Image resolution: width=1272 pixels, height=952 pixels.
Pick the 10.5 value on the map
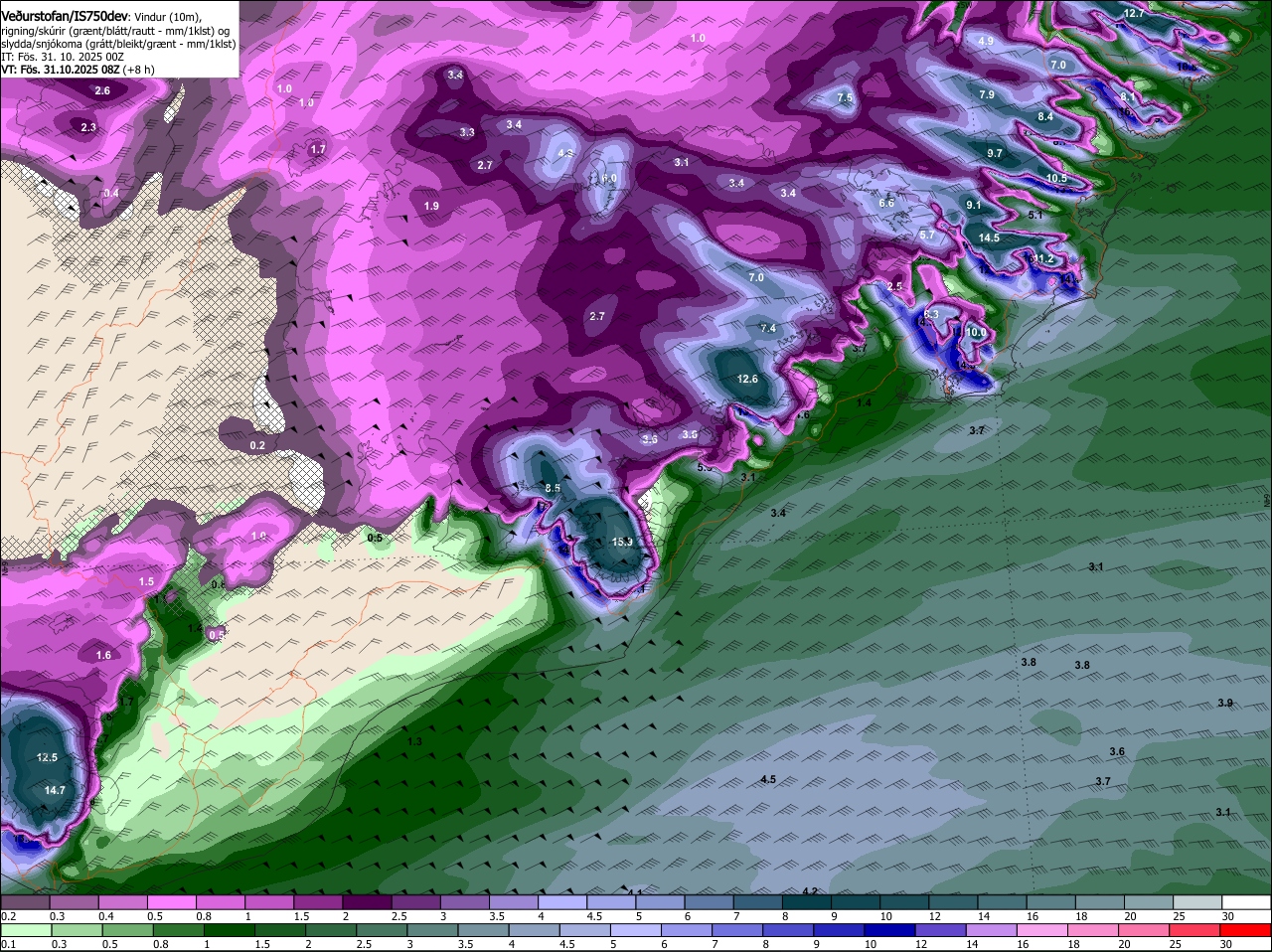(x=1056, y=178)
